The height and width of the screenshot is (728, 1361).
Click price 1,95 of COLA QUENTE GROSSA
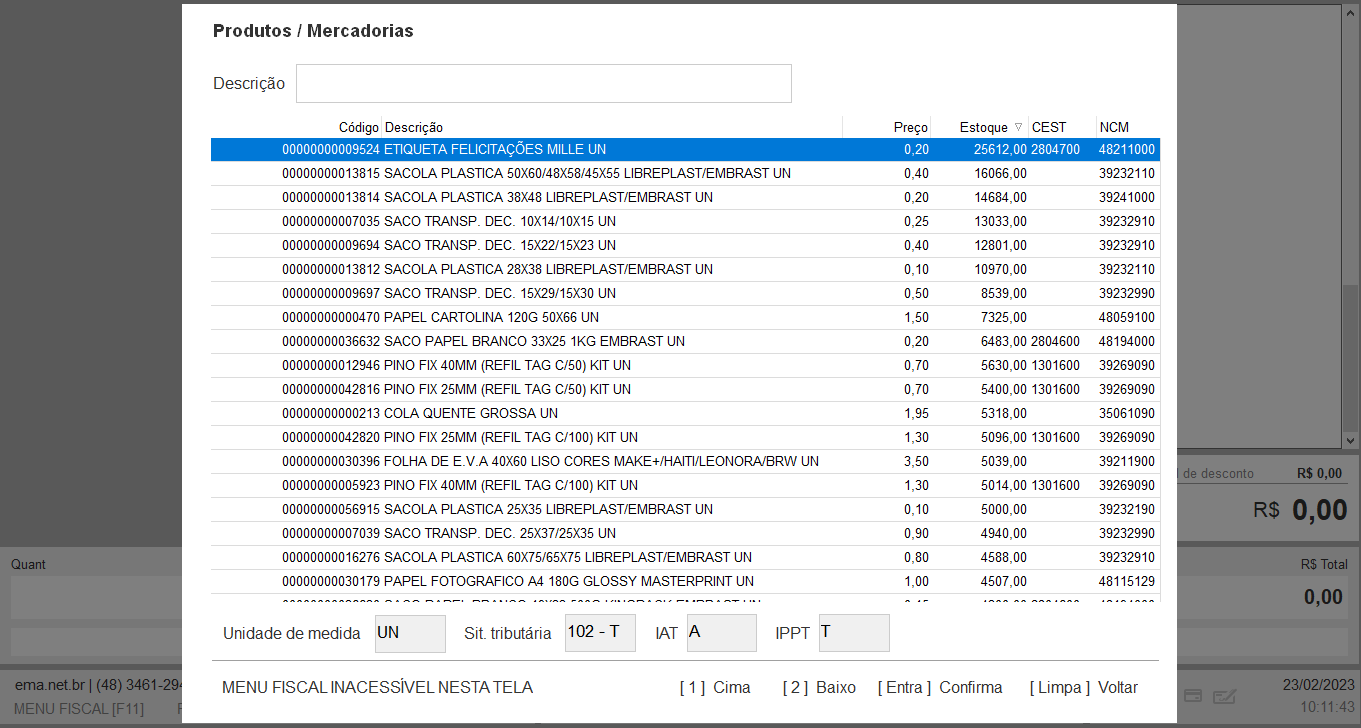coord(916,413)
